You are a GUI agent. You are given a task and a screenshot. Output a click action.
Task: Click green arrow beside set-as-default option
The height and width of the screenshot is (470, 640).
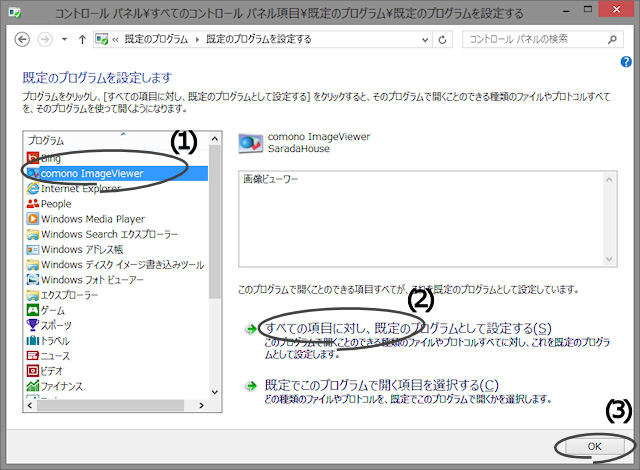(251, 329)
